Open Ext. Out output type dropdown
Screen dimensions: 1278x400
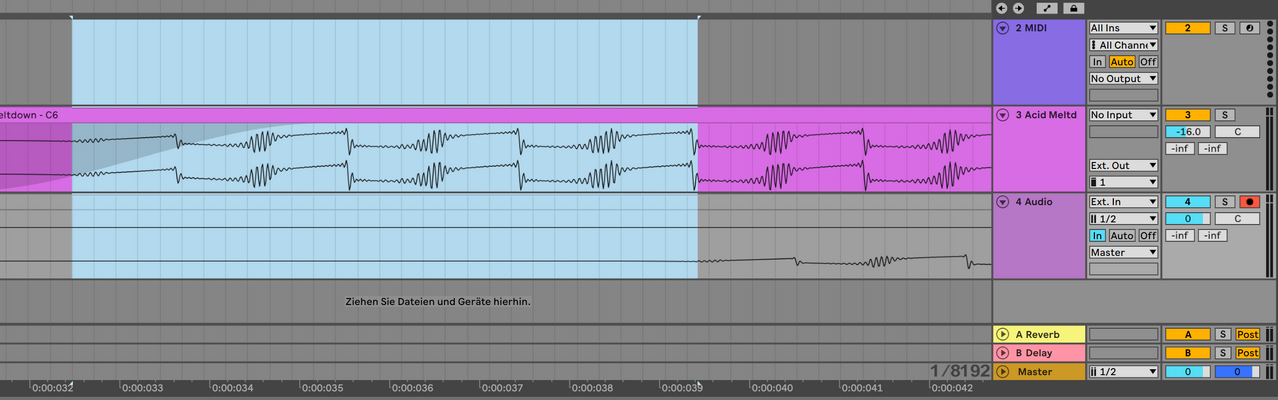coord(1123,165)
